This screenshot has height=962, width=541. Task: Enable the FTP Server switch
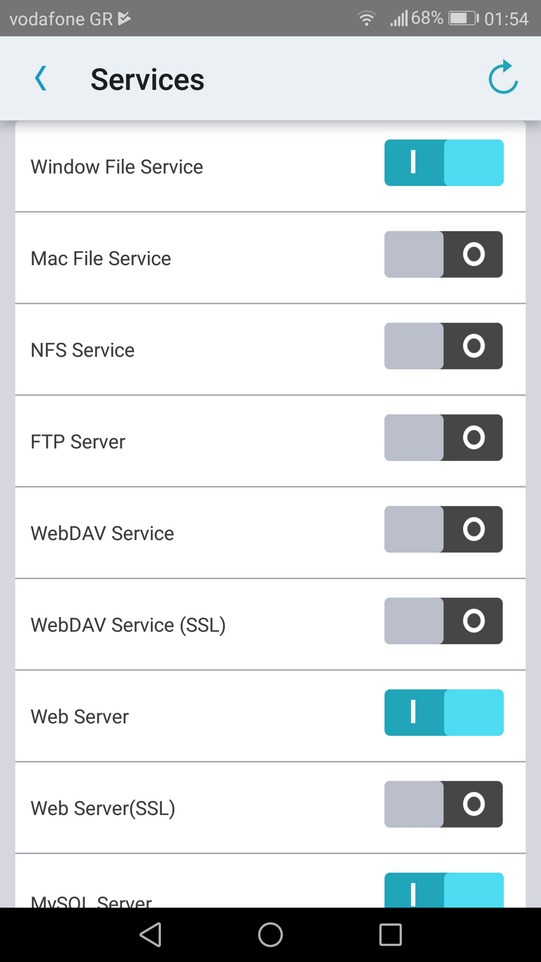tap(443, 437)
